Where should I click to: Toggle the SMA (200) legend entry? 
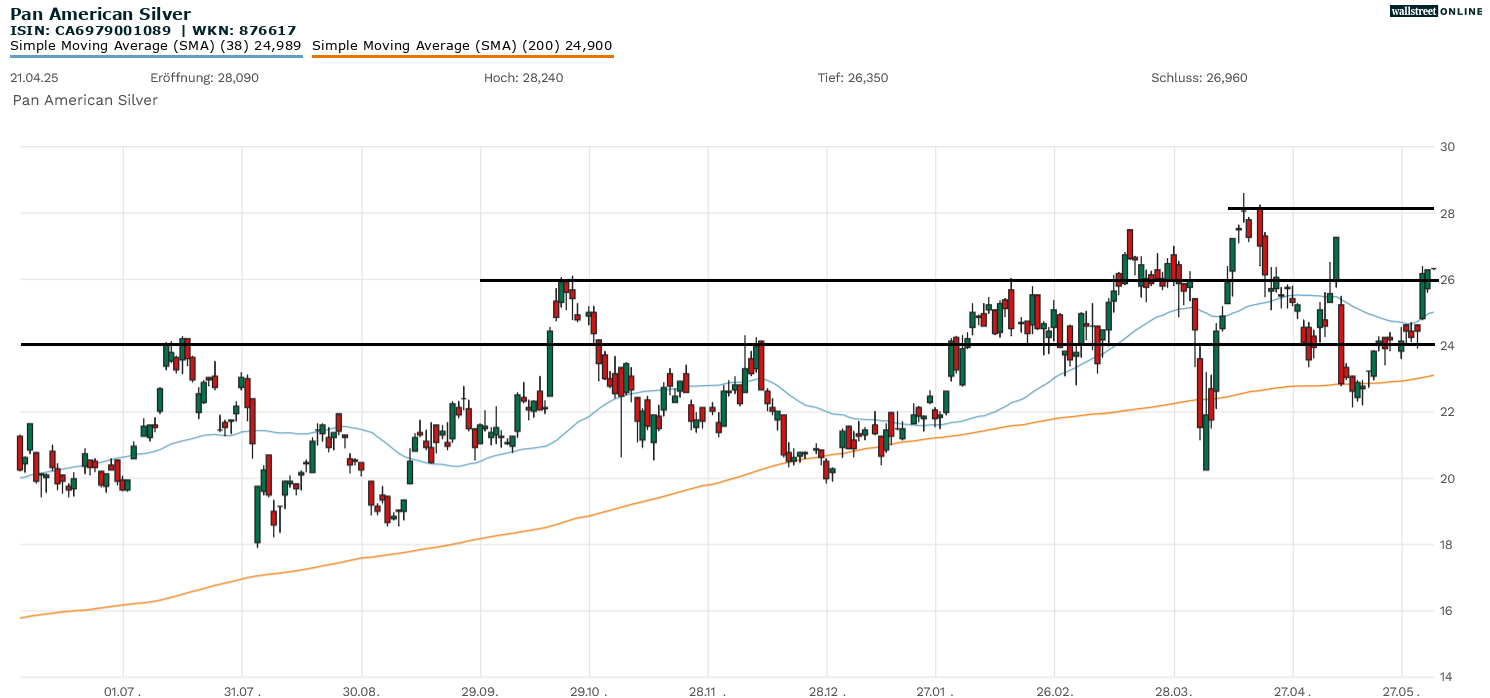[x=462, y=45]
